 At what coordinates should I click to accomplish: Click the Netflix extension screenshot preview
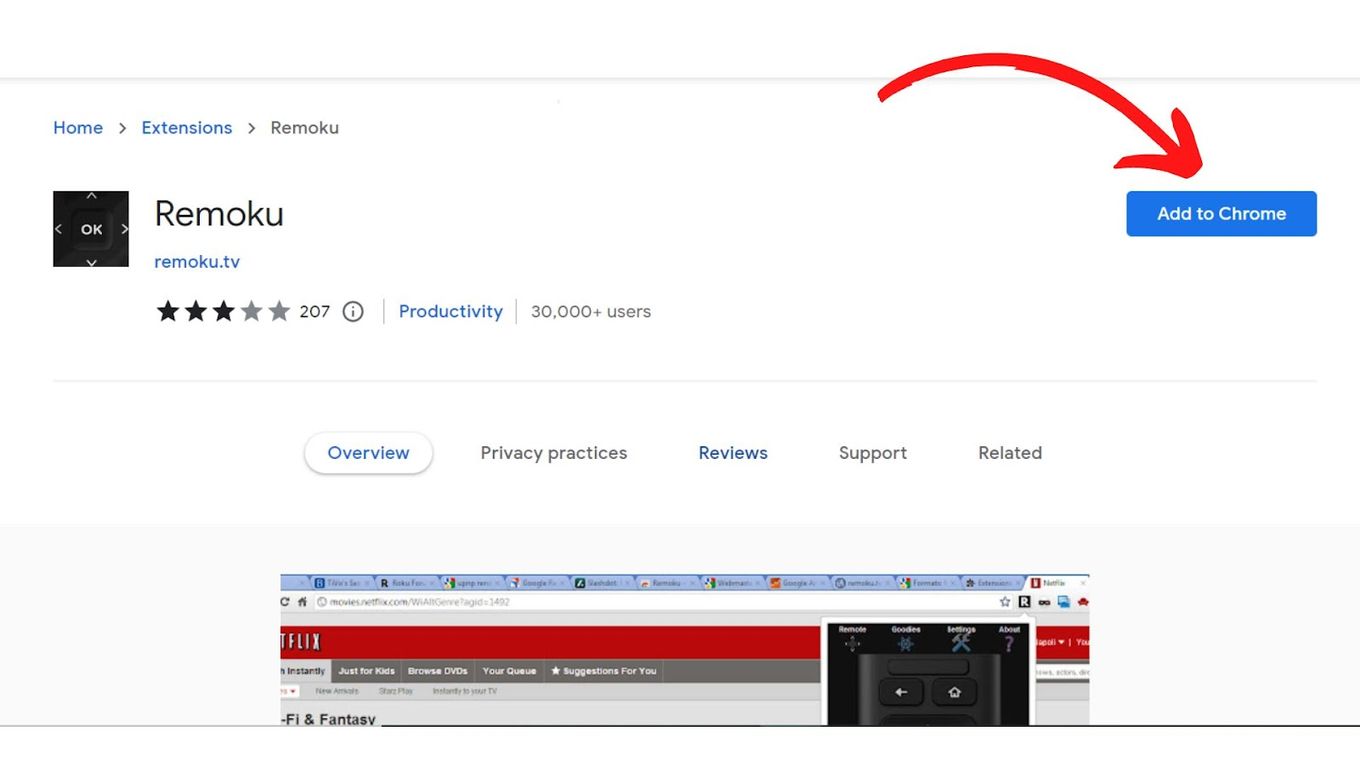(x=685, y=650)
